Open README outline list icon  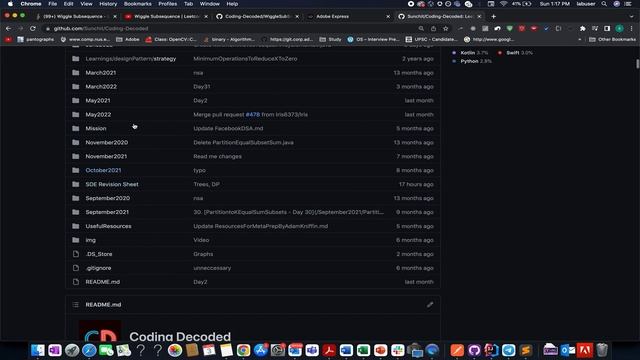76,304
